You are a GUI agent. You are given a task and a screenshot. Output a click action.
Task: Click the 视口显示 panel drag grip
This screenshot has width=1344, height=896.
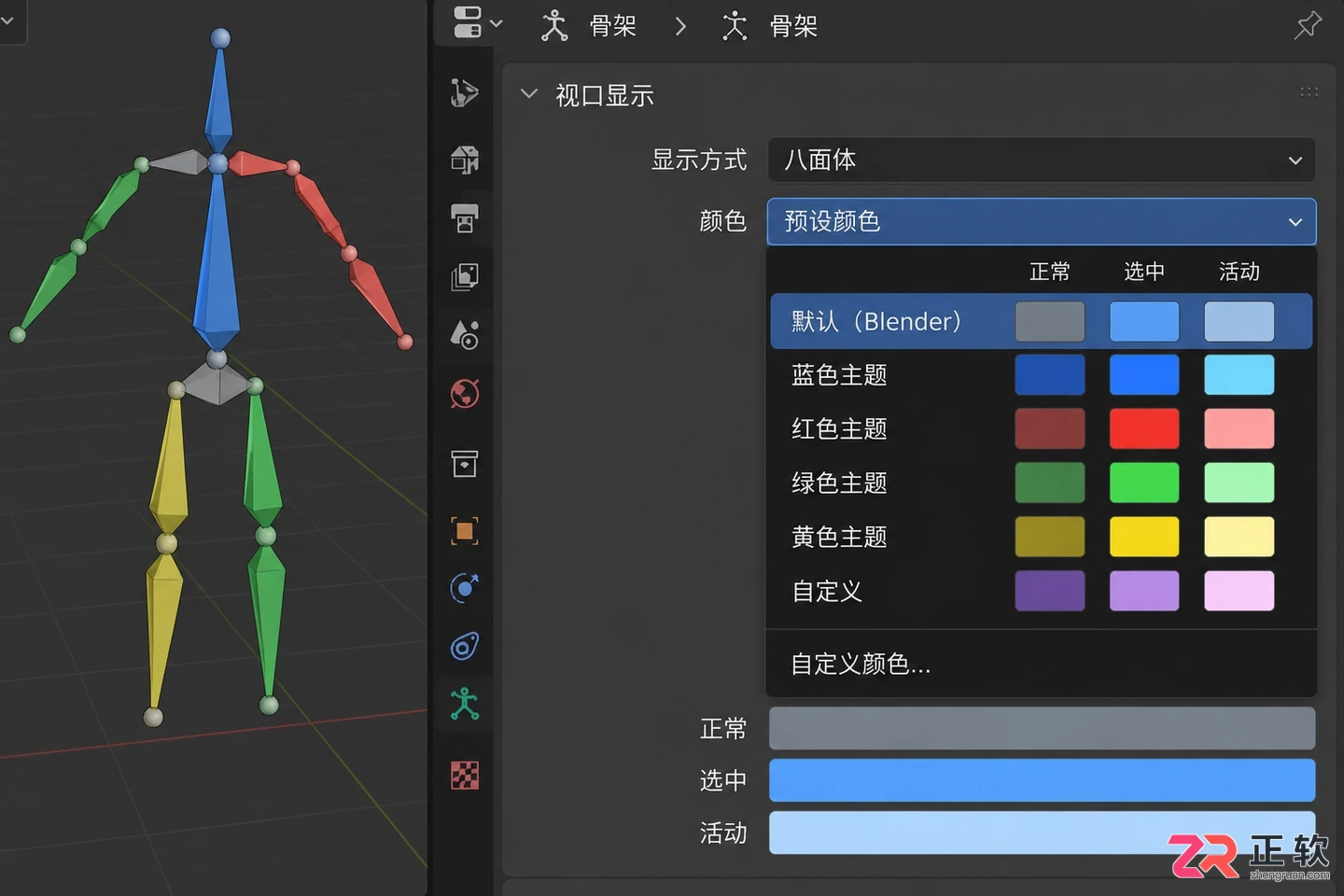(1309, 91)
